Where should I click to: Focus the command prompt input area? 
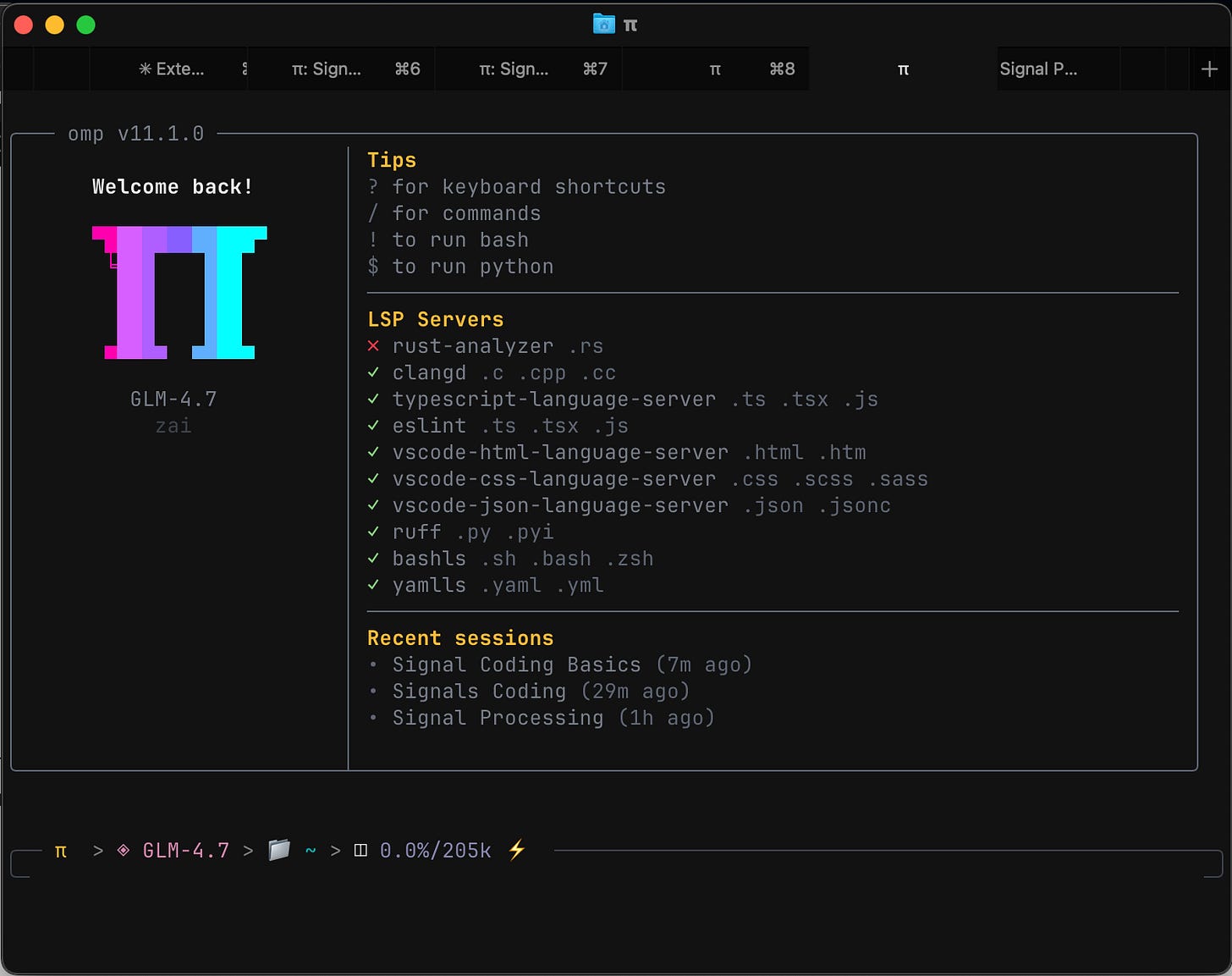point(616,865)
